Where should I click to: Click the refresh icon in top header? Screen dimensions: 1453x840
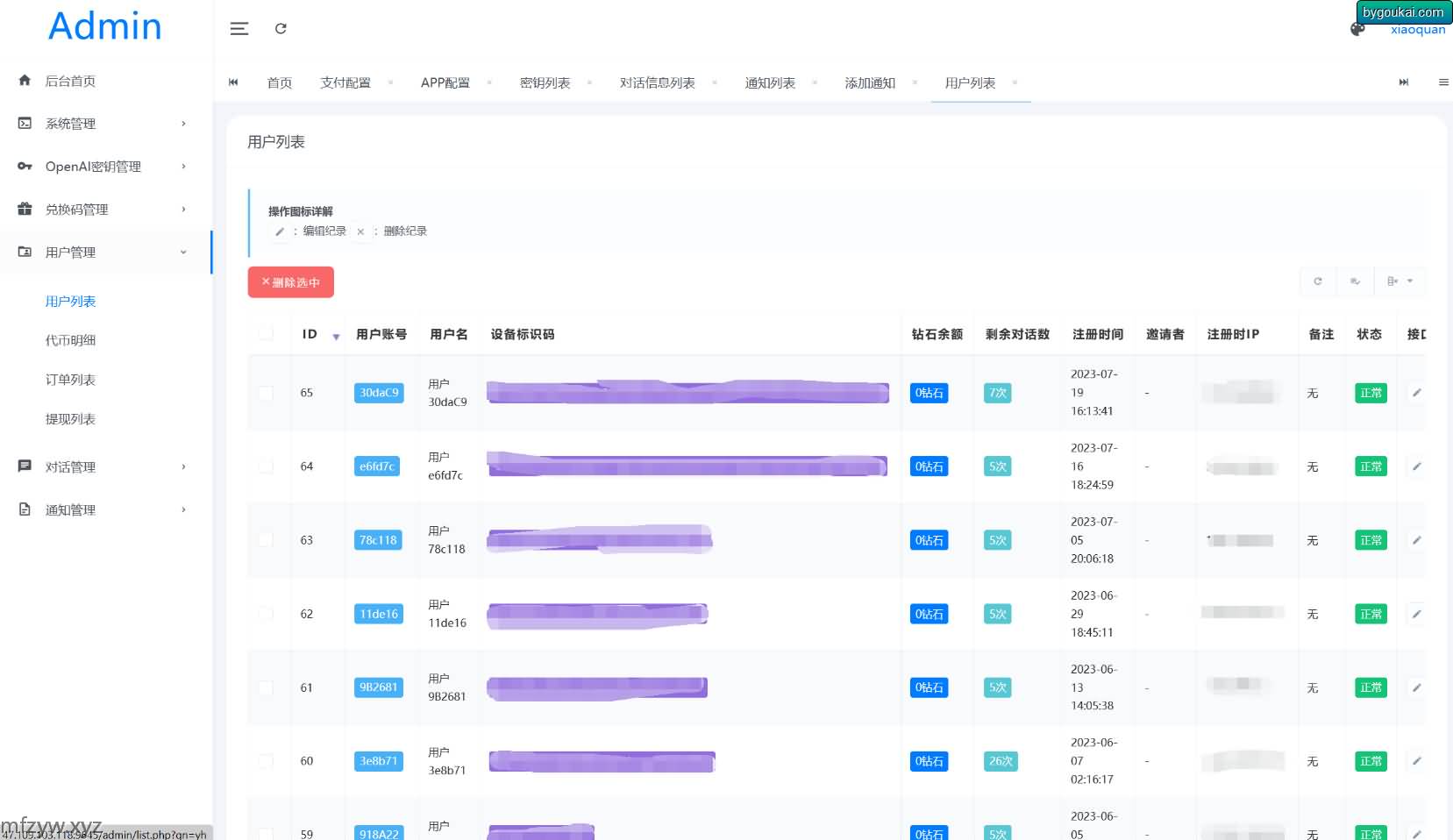[x=281, y=29]
